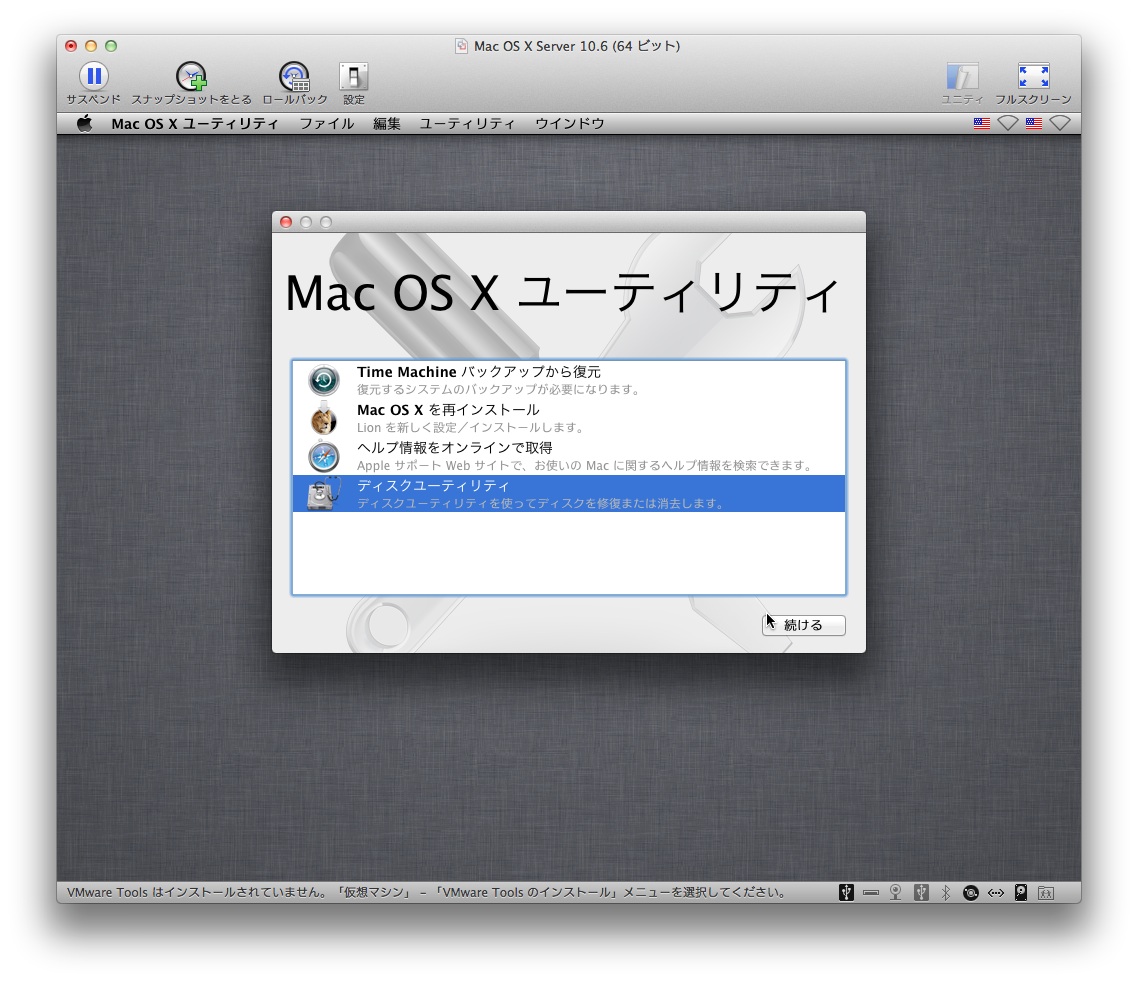This screenshot has height=982, width=1138.
Task: Open the ユーティリティ menu
Action: pyautogui.click(x=467, y=123)
